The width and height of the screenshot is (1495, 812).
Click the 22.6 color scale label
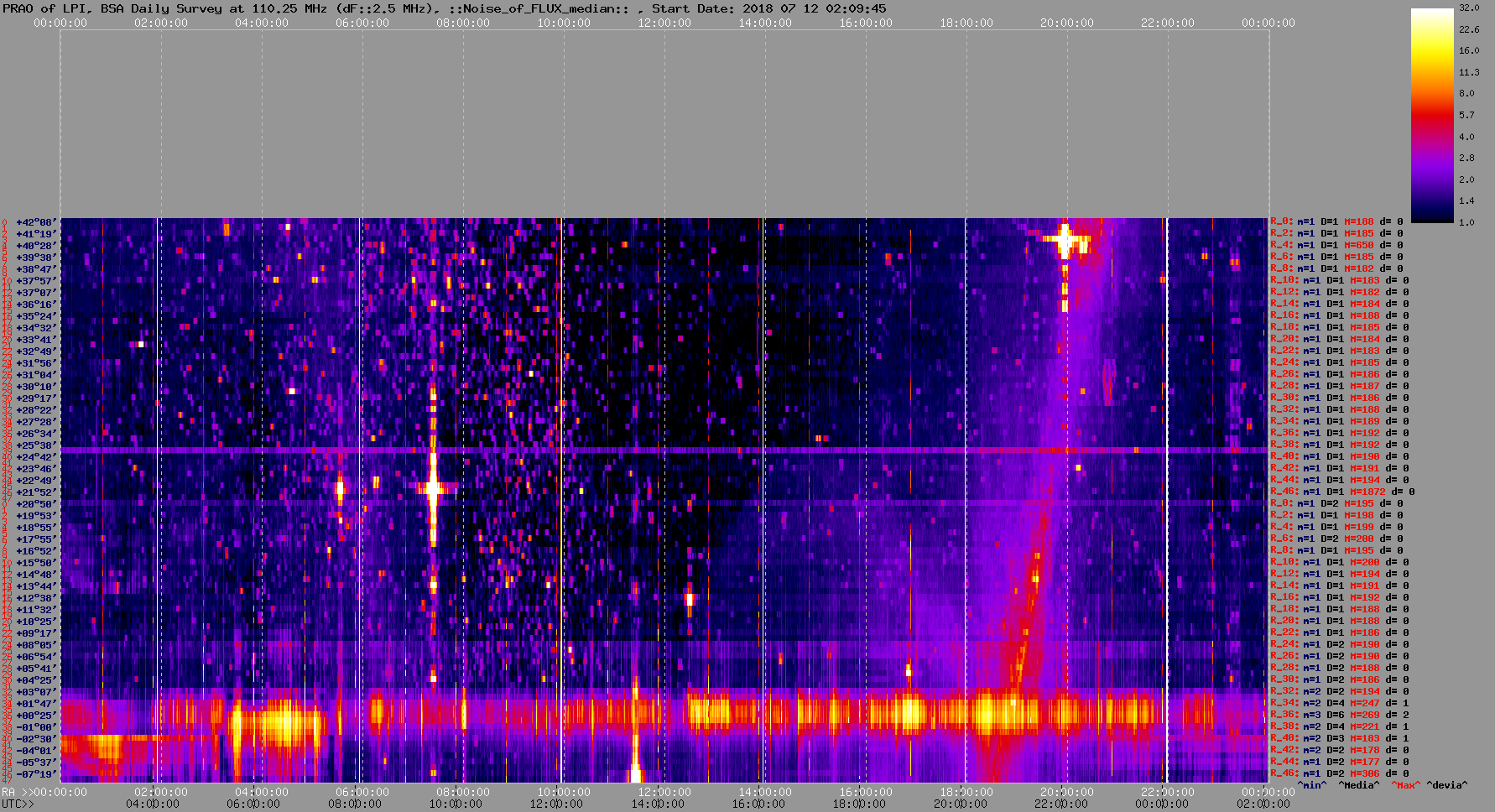[x=1469, y=29]
